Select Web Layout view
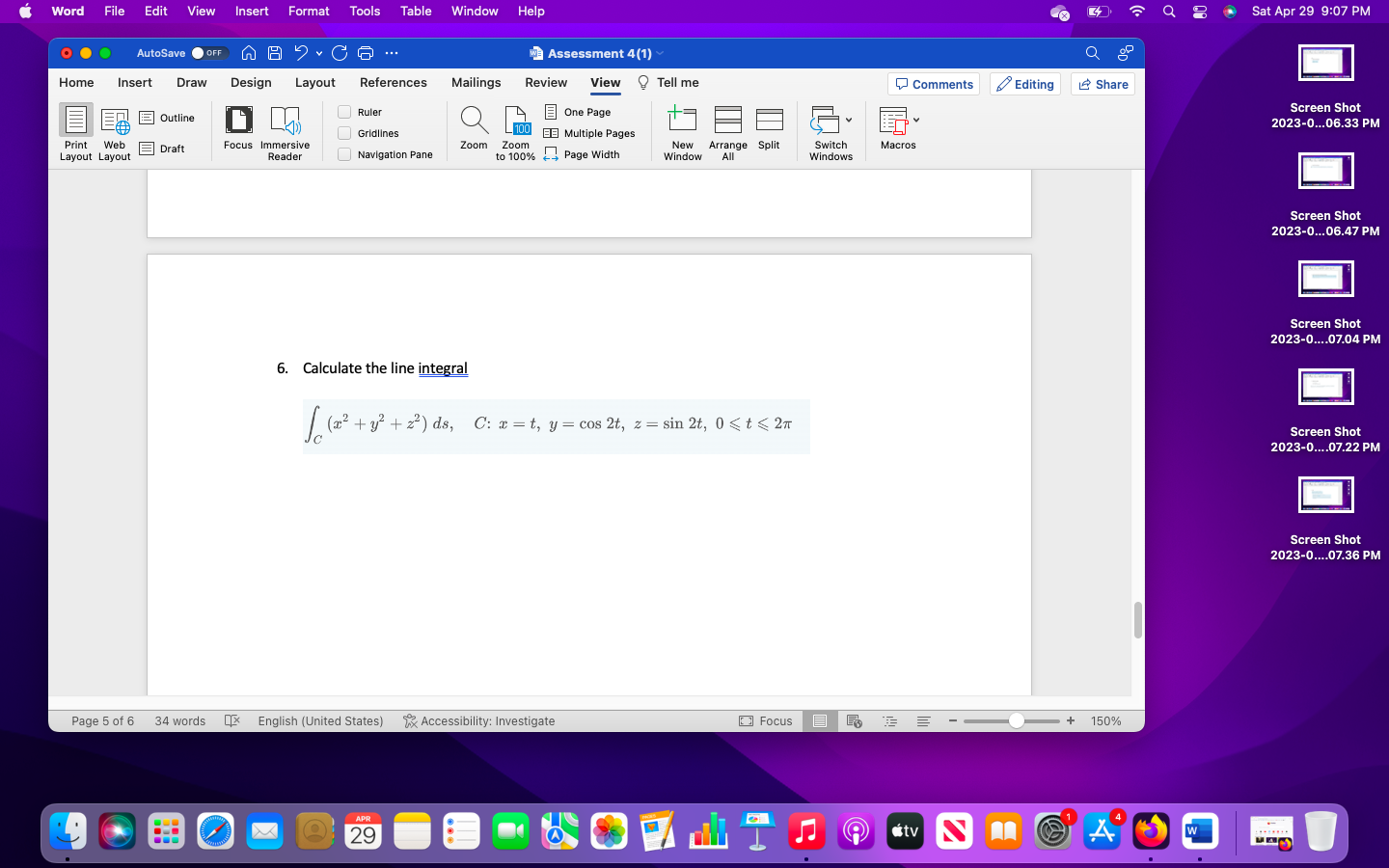1389x868 pixels. 114,132
